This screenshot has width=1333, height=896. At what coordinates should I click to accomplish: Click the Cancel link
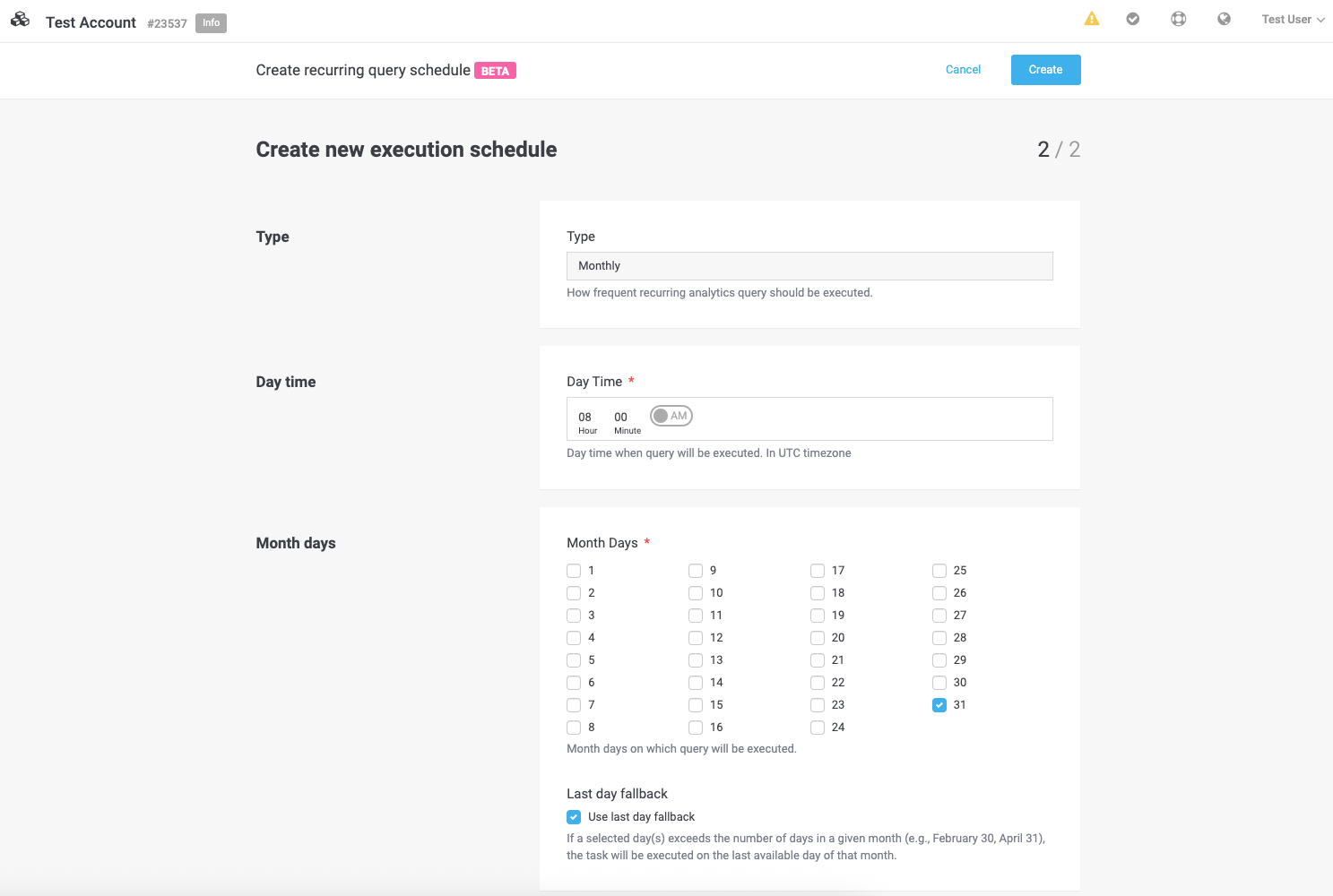tap(963, 69)
